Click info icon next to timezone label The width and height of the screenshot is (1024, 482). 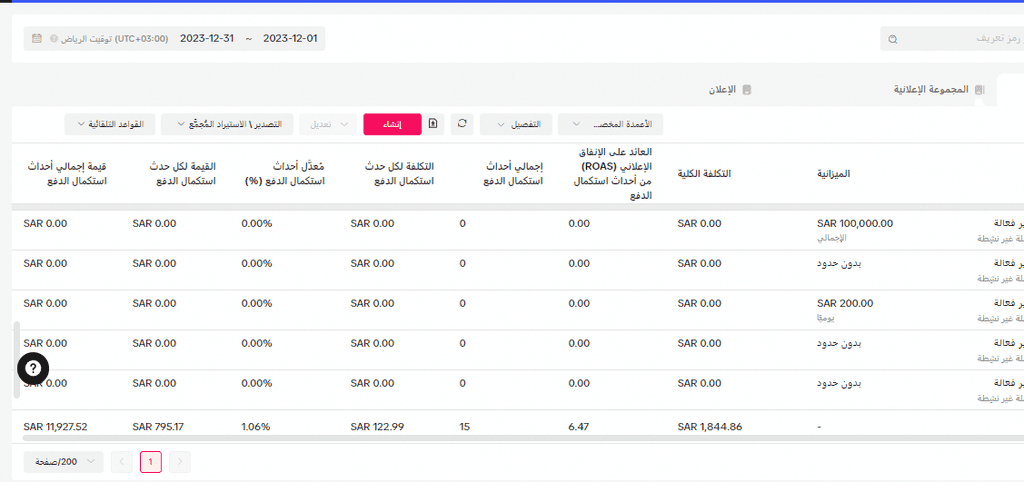(x=54, y=39)
